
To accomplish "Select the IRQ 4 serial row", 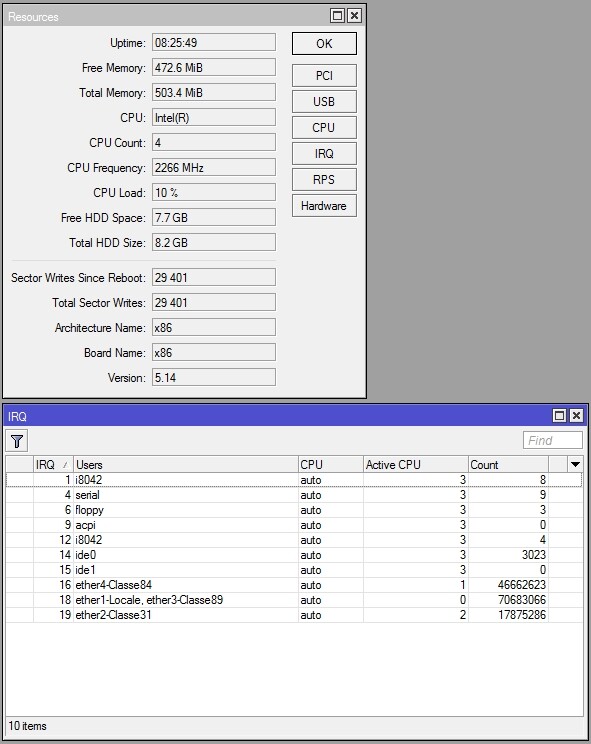I will (x=294, y=495).
